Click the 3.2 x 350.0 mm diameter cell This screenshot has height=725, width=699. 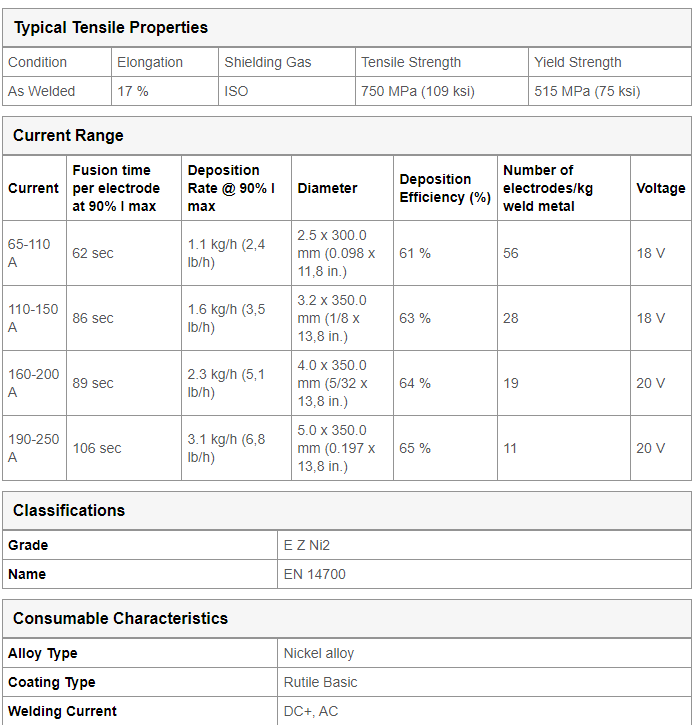(x=342, y=319)
